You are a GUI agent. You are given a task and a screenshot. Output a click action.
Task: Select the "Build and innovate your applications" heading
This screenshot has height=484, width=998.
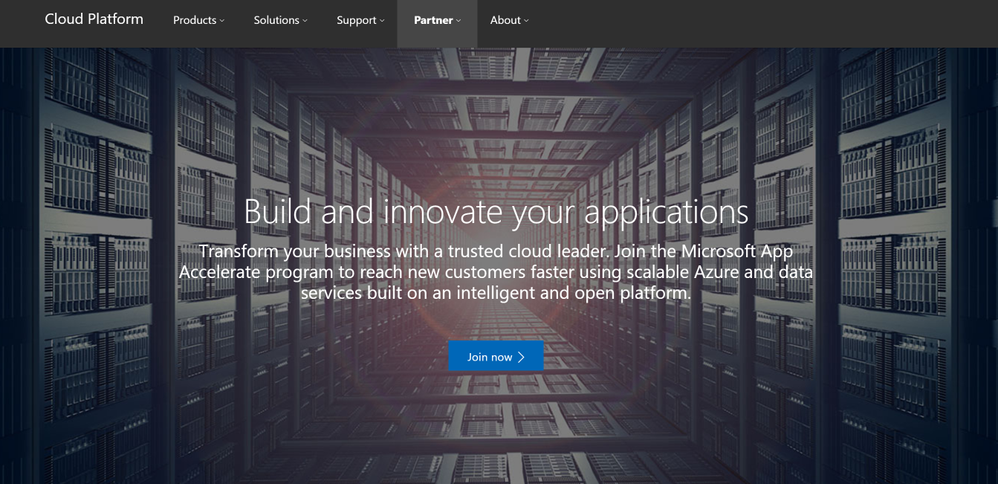pos(496,212)
